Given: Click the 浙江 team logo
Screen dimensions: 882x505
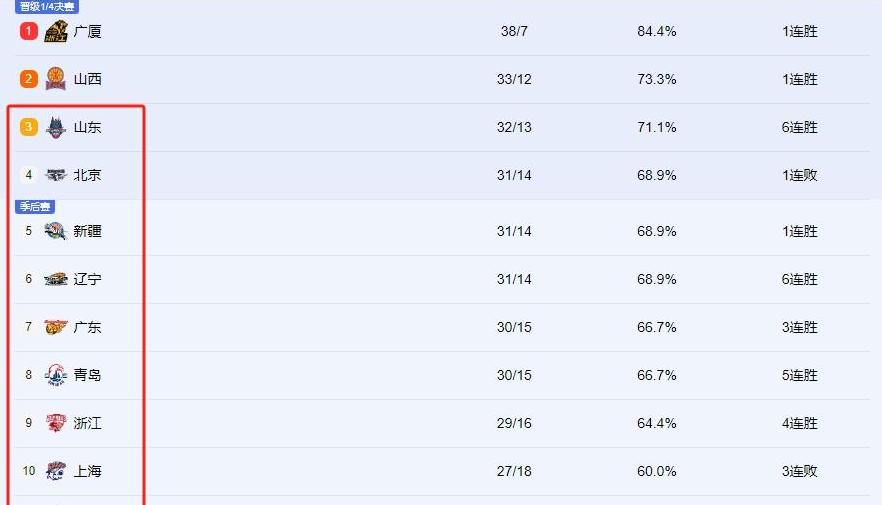Looking at the screenshot, I should (56, 423).
